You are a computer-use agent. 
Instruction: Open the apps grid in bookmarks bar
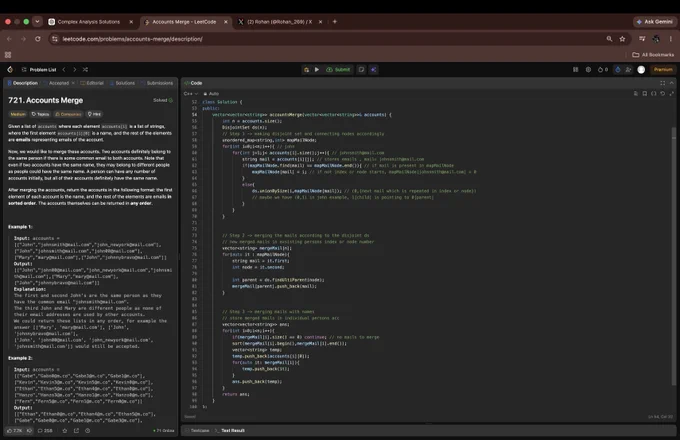[x=8, y=55]
